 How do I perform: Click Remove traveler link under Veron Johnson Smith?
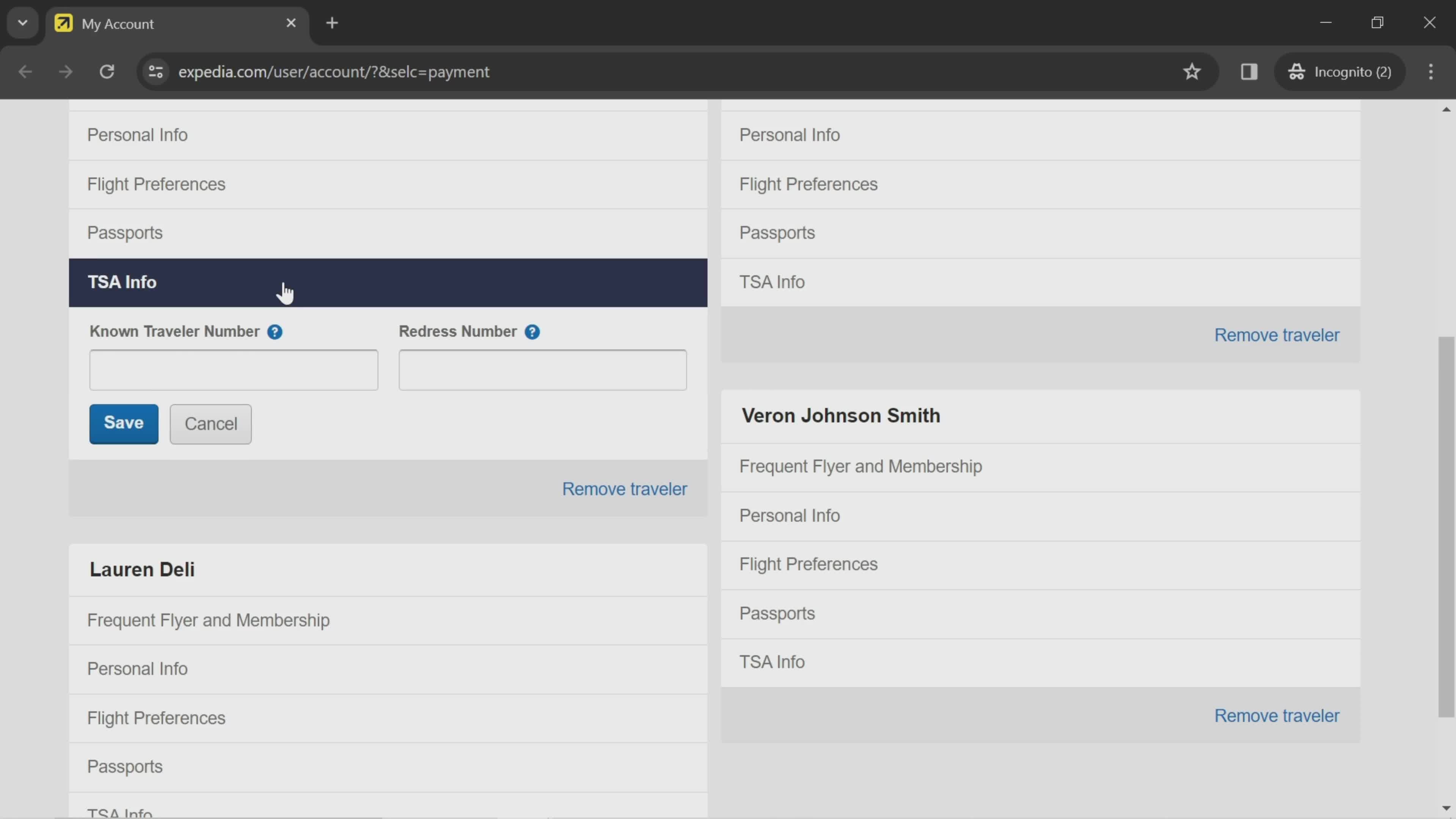point(1277,716)
